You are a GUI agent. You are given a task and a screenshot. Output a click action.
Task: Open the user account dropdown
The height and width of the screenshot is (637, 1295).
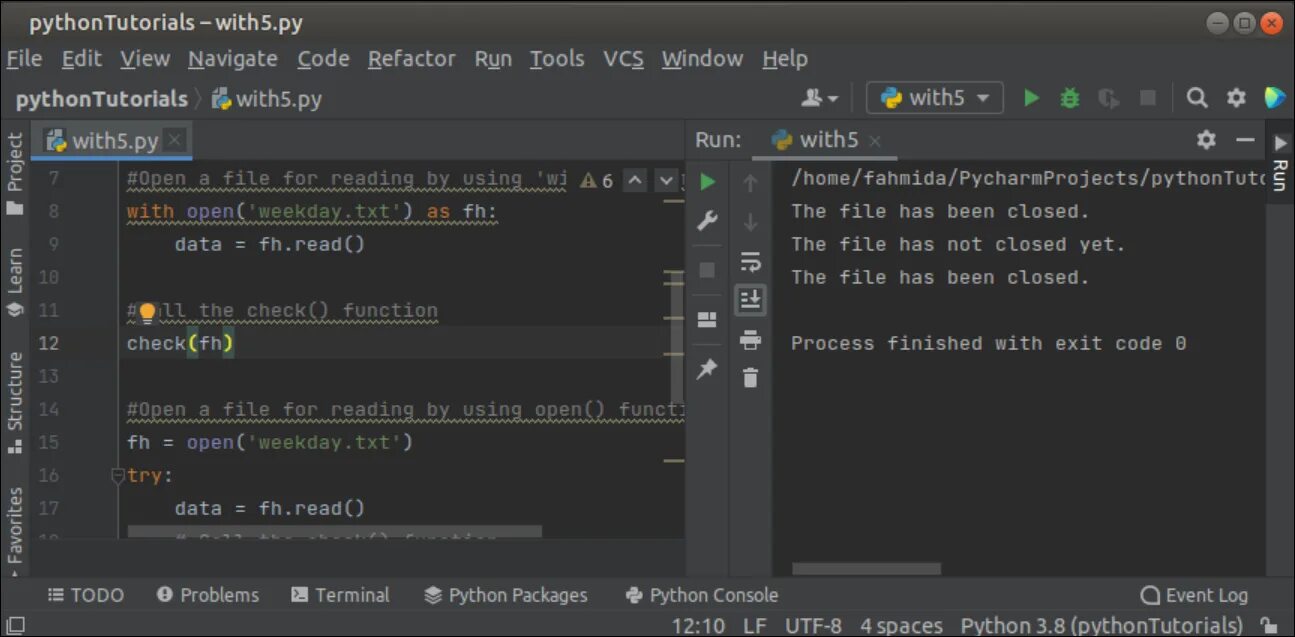pos(820,98)
